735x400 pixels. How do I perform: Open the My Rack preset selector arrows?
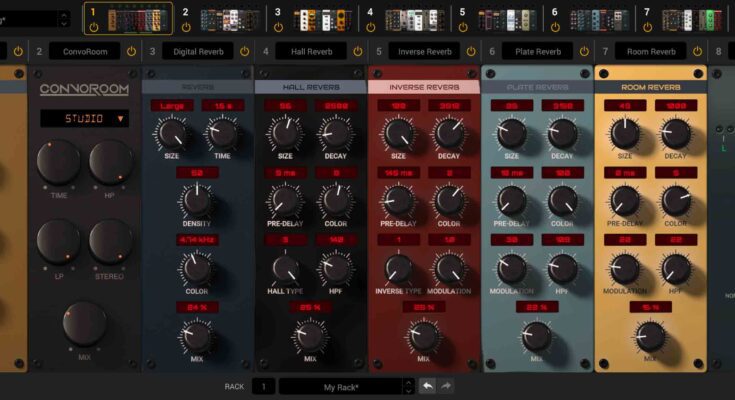pyautogui.click(x=407, y=386)
